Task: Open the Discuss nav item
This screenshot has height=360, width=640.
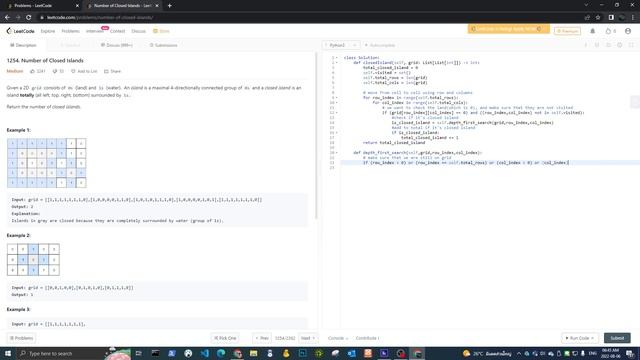Action: [138, 31]
